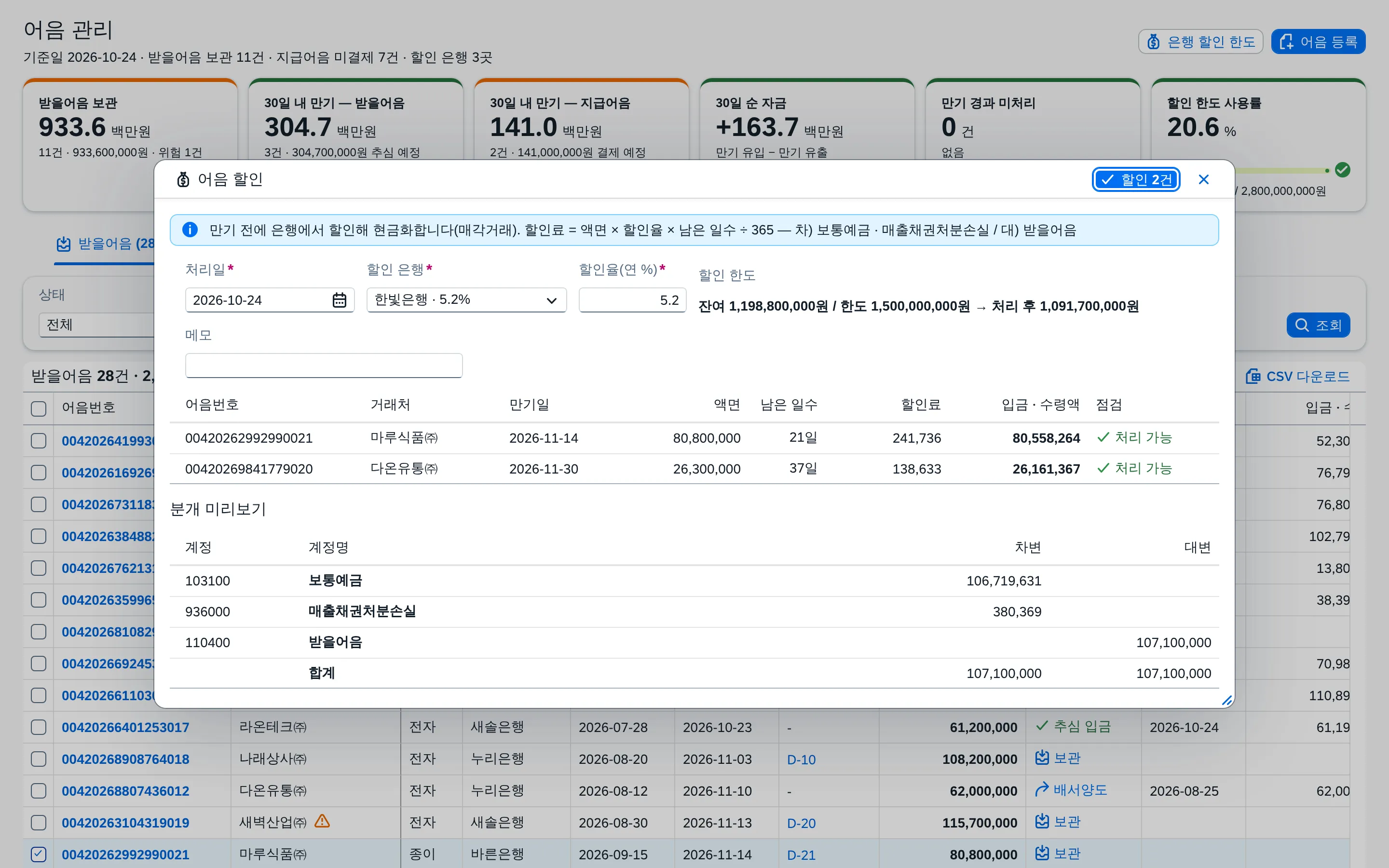Click the 할인 한도 사용률 progress bar
Image resolution: width=1389 pixels, height=868 pixels.
click(x=1282, y=171)
